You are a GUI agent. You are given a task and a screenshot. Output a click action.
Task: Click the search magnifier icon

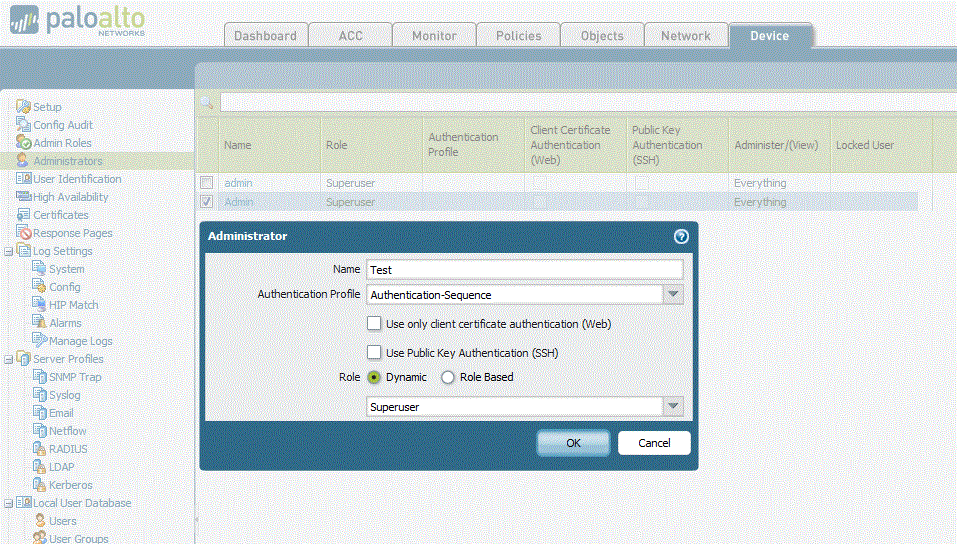[206, 102]
